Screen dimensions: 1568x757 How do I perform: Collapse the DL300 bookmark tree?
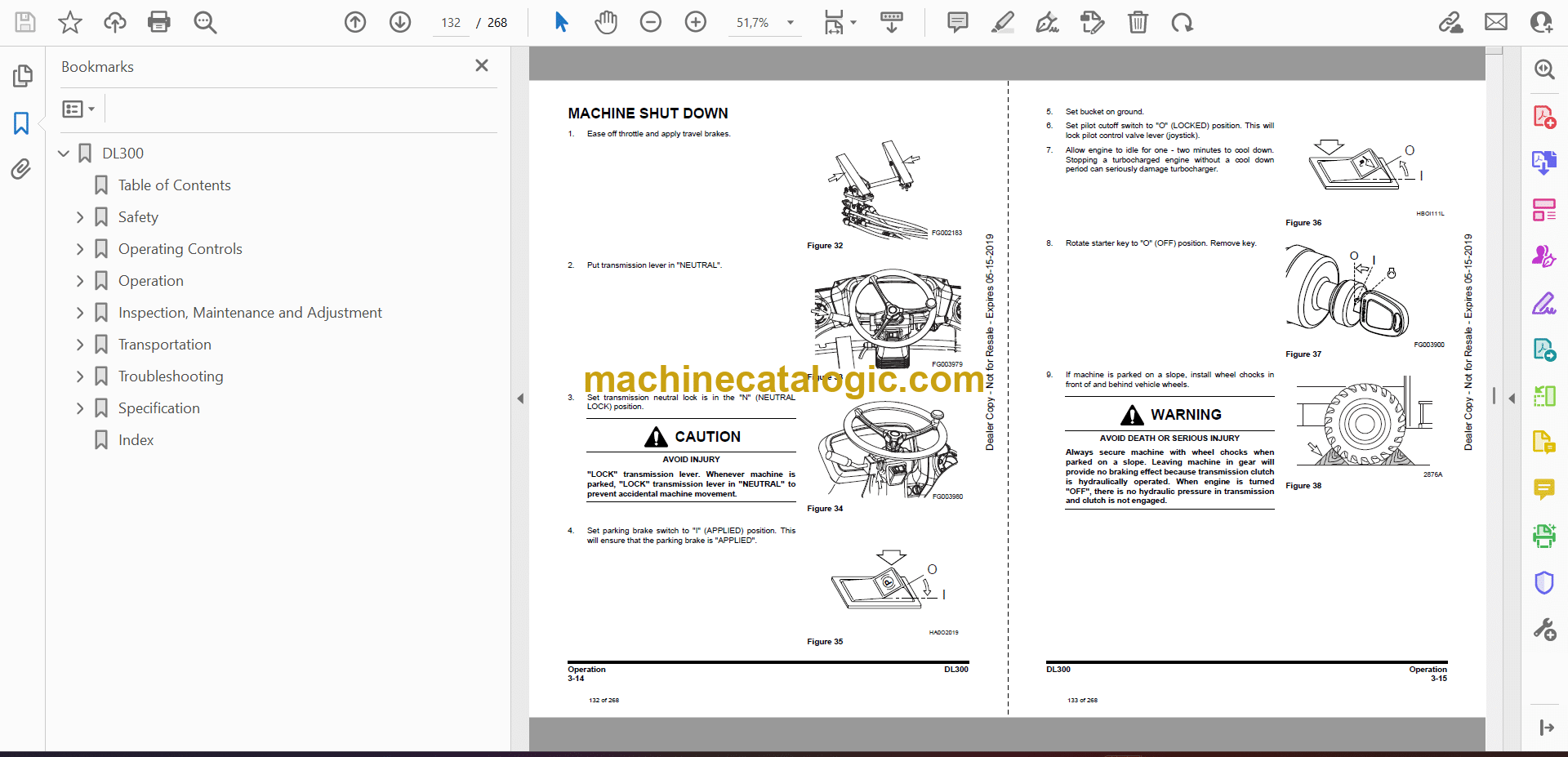coord(64,154)
